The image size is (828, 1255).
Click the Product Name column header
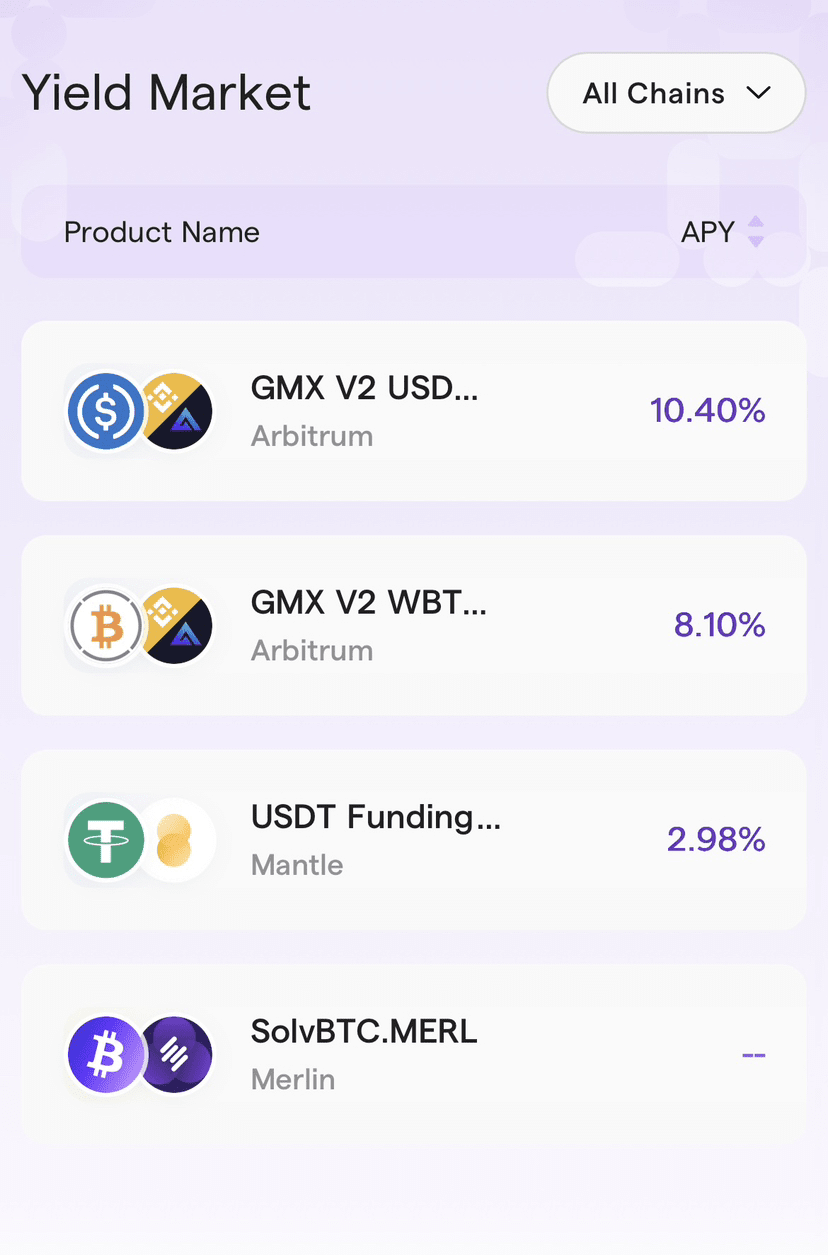(x=162, y=232)
